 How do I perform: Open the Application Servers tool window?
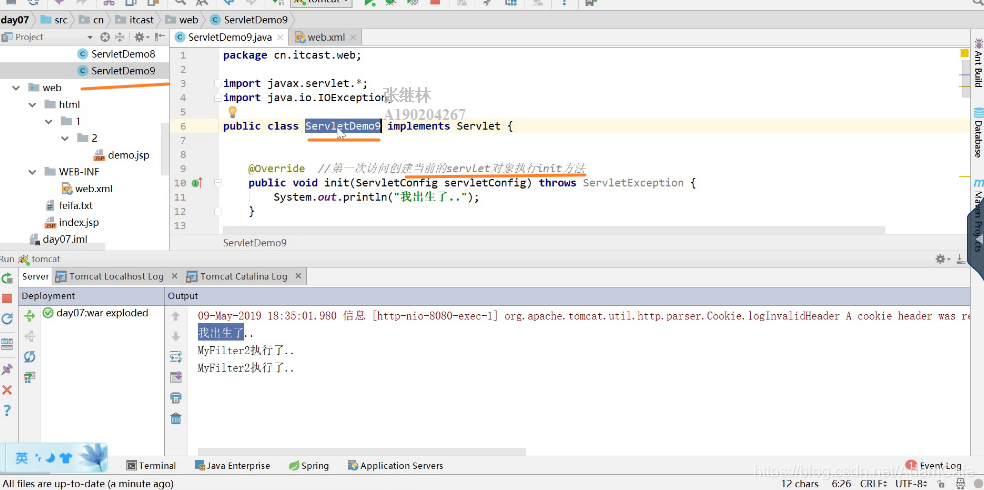pos(395,466)
